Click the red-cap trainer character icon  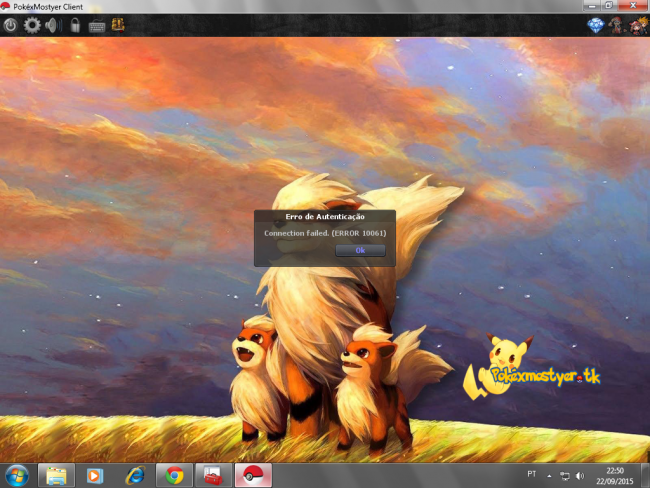[616, 26]
